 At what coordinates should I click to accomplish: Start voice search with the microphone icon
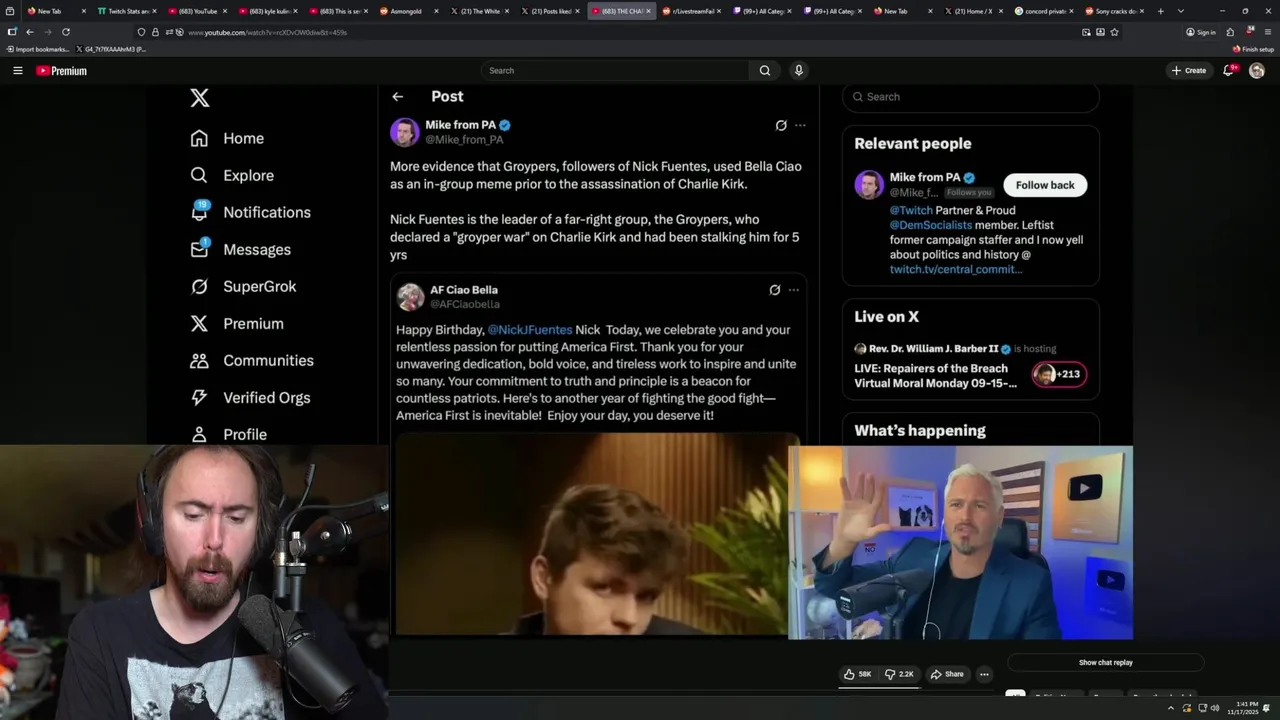pos(798,70)
